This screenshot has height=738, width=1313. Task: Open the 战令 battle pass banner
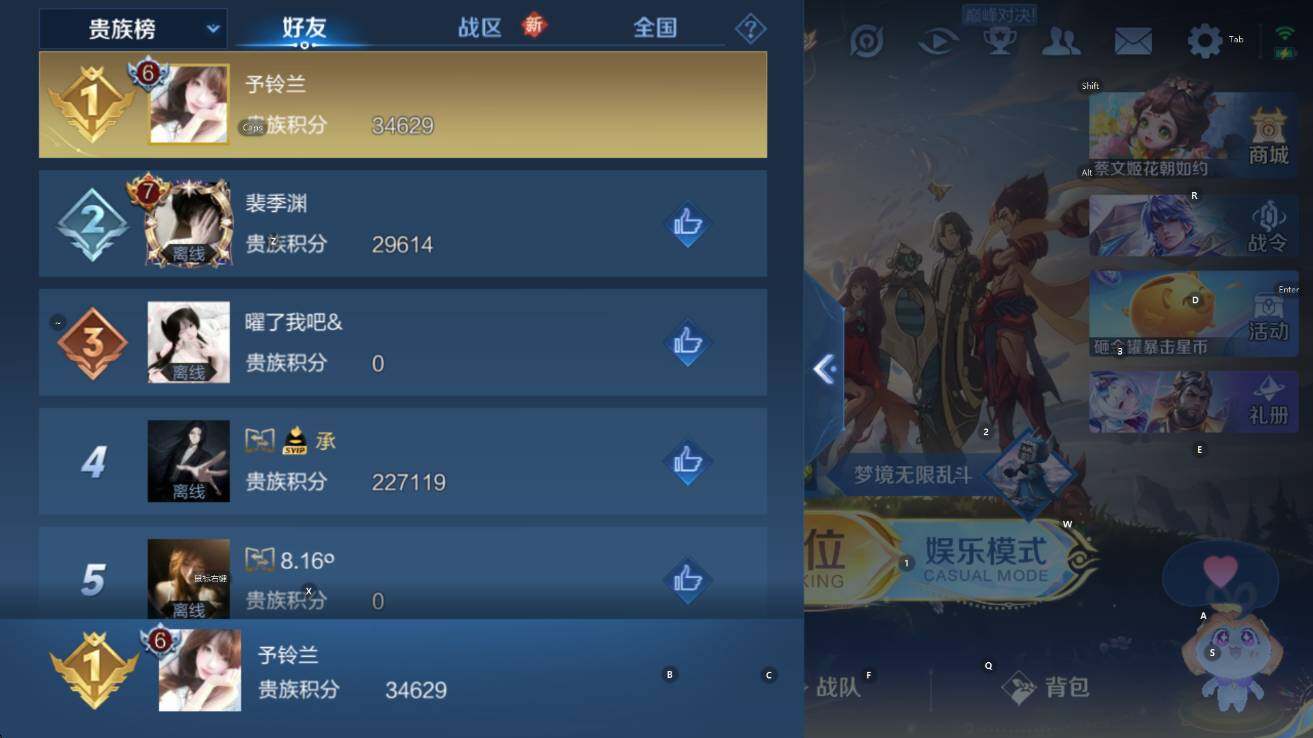pos(1193,226)
